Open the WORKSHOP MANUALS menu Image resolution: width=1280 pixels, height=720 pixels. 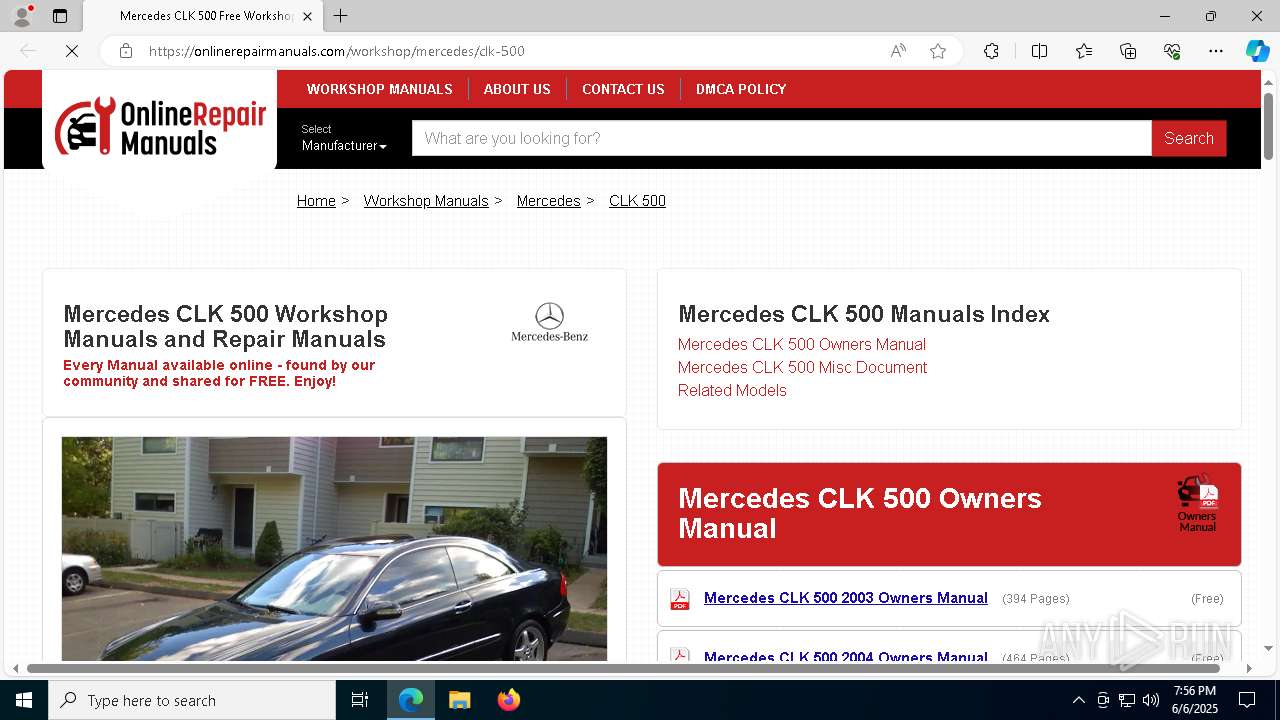(379, 89)
